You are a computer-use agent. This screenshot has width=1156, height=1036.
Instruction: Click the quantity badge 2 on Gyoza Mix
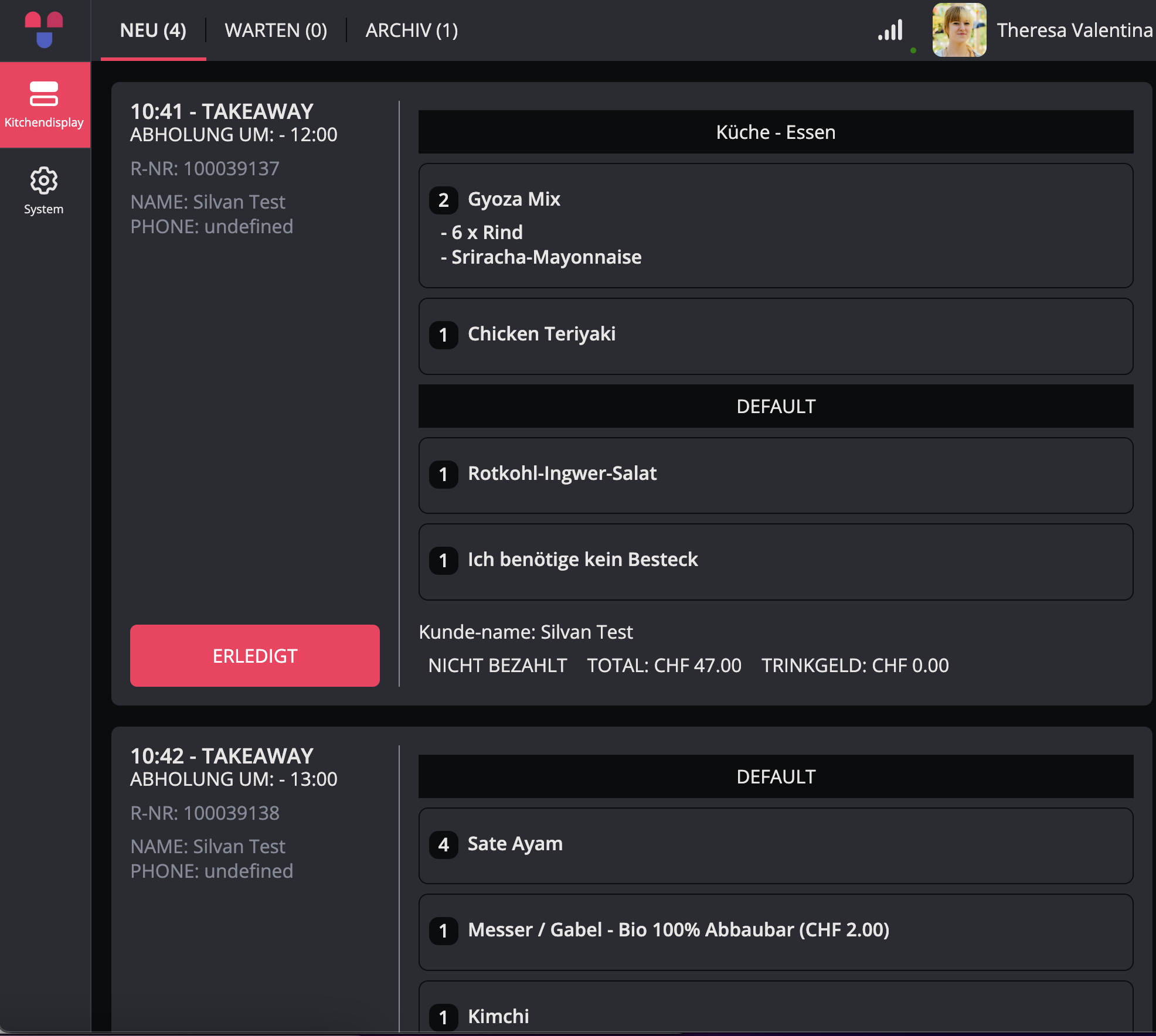(444, 200)
